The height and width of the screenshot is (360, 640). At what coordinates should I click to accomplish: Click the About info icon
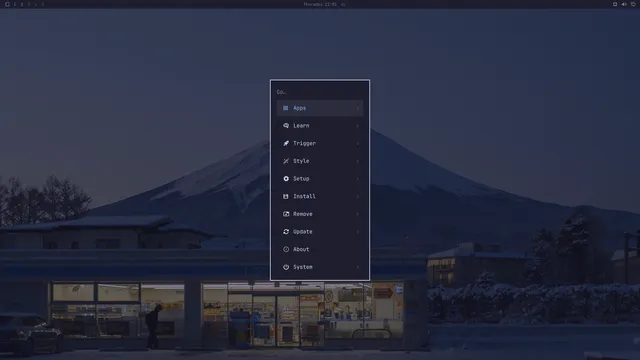pyautogui.click(x=286, y=249)
